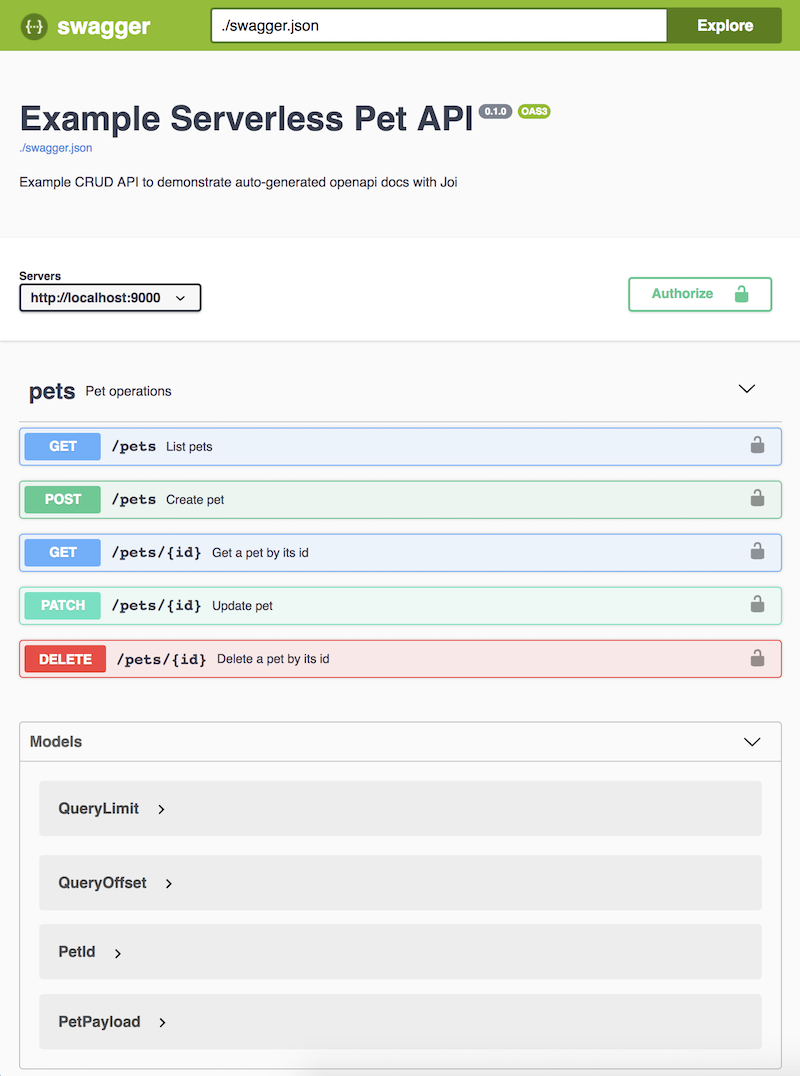Click the 0.1.0 version badge
The width and height of the screenshot is (800, 1076).
[495, 111]
